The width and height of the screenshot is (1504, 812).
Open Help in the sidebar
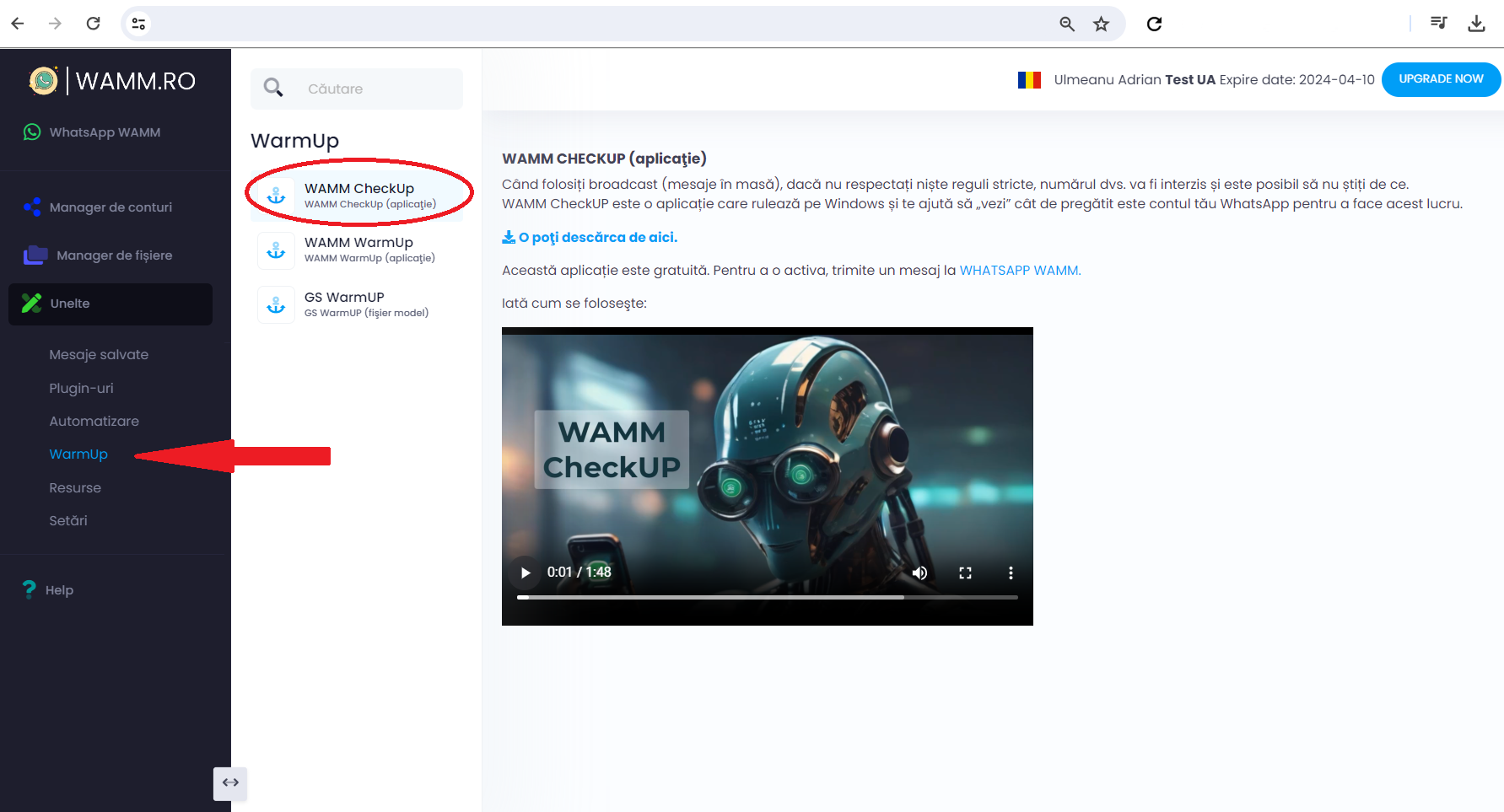[59, 590]
